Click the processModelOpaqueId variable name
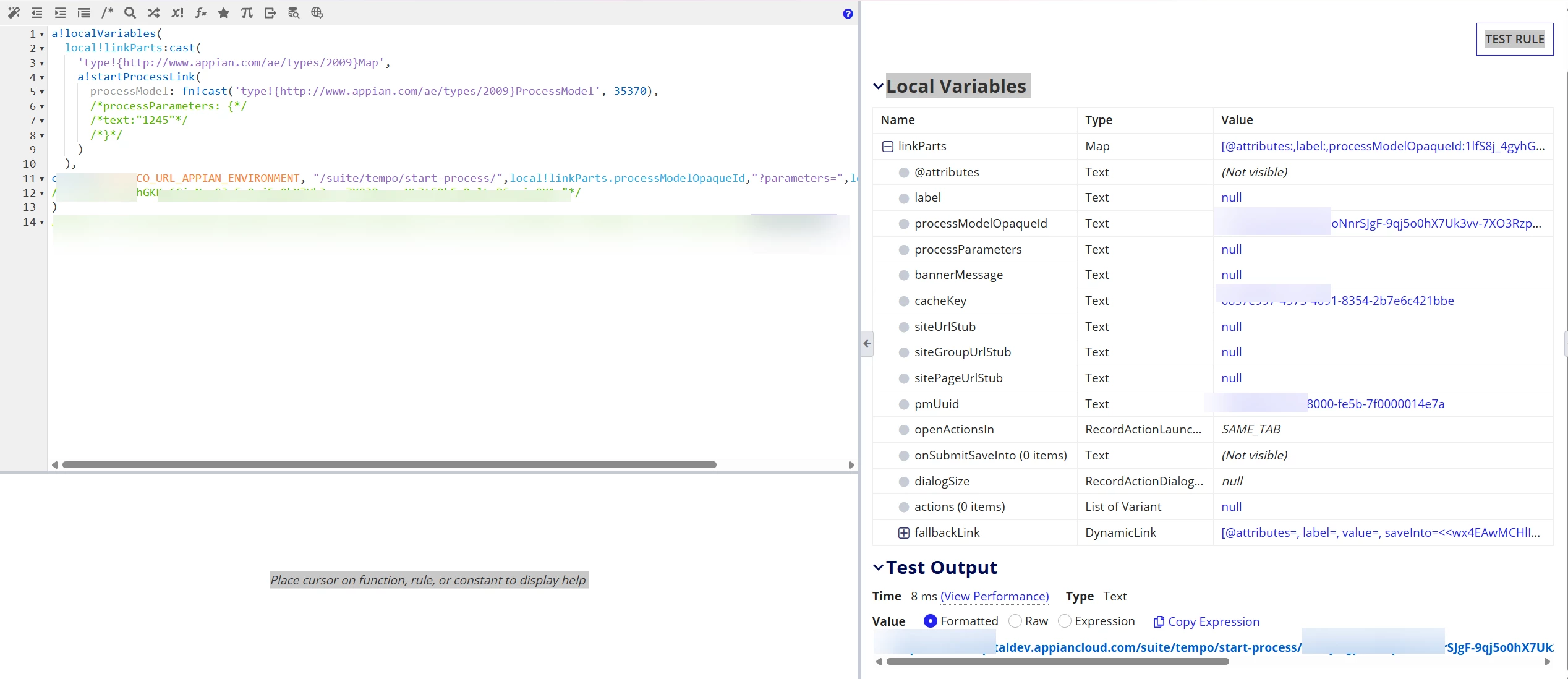This screenshot has width=1568, height=679. (x=981, y=223)
